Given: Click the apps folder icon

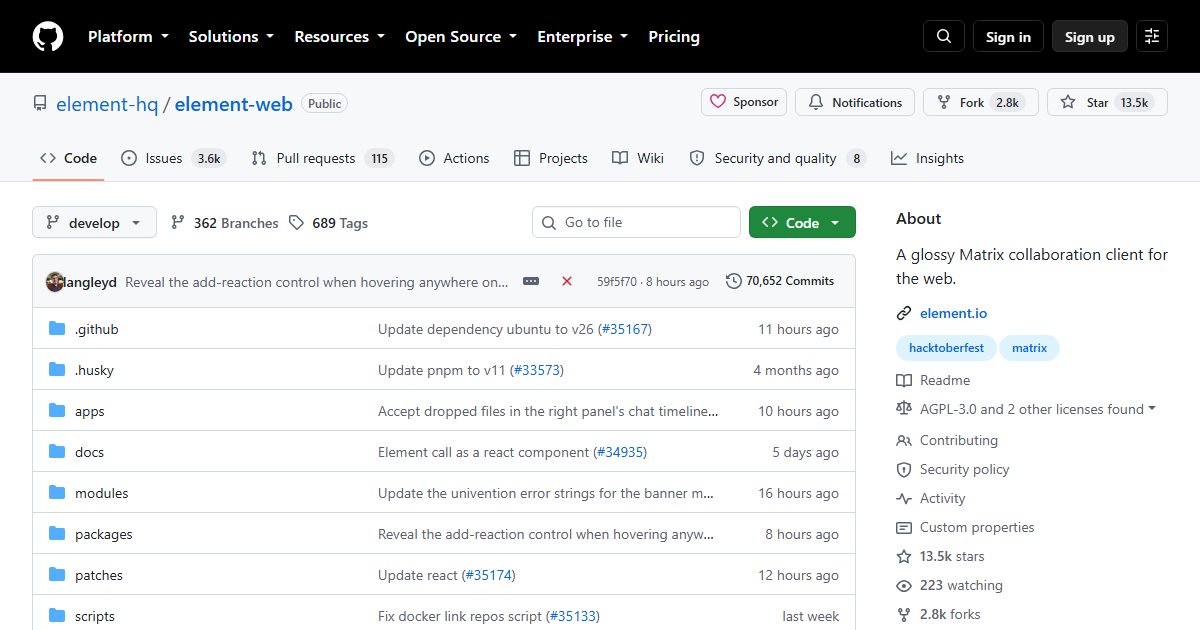Looking at the screenshot, I should [x=57, y=411].
